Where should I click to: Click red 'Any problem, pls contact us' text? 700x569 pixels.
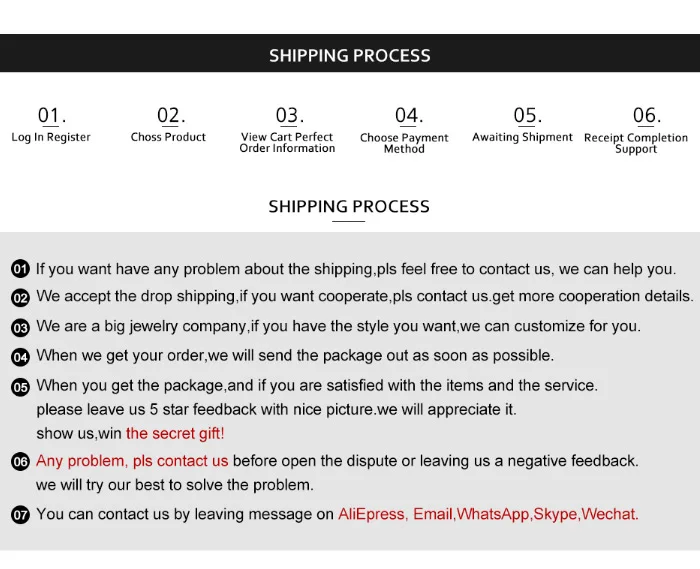click(132, 461)
